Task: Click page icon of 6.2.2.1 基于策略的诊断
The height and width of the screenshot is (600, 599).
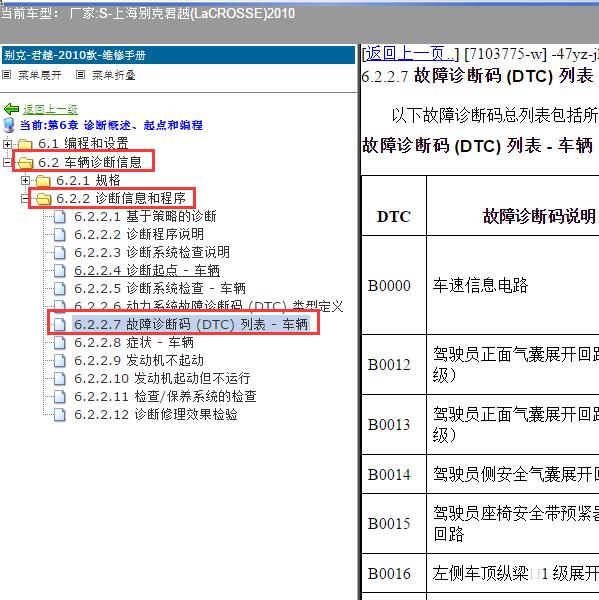Action: pyautogui.click(x=59, y=217)
